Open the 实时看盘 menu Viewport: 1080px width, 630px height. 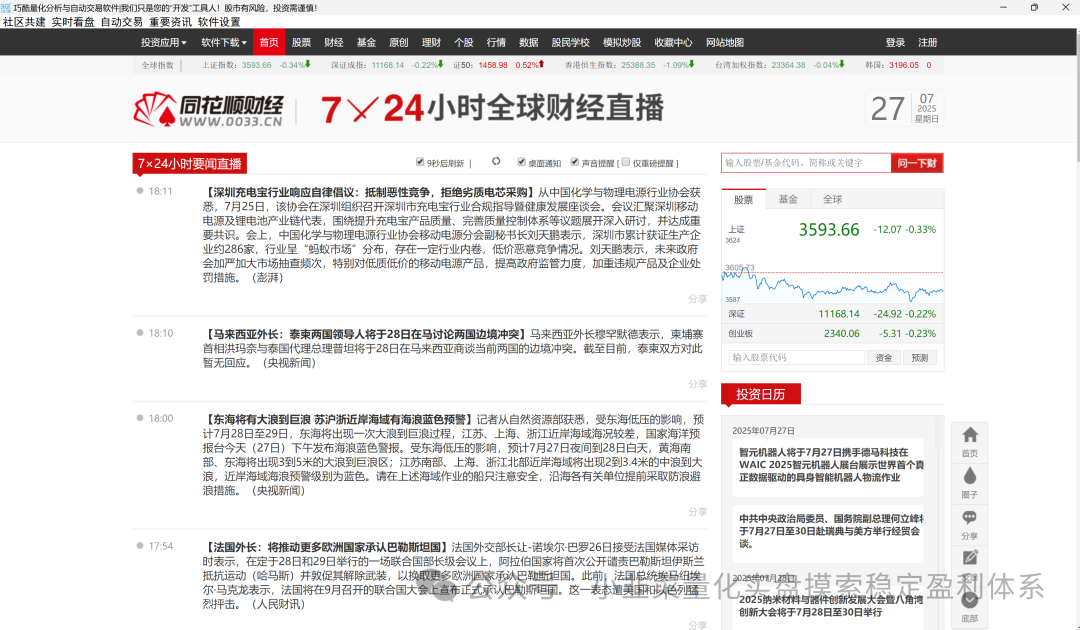tap(73, 22)
